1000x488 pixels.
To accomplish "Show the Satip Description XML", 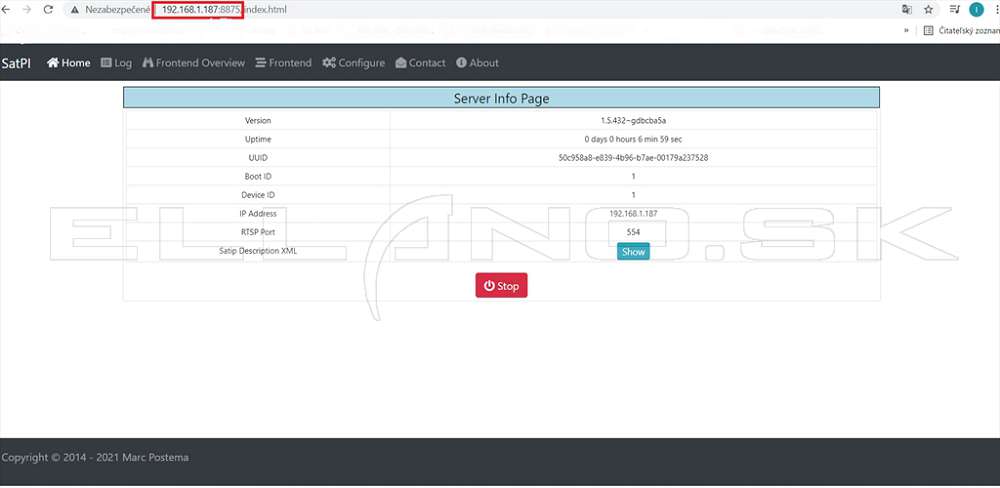I will tap(633, 251).
